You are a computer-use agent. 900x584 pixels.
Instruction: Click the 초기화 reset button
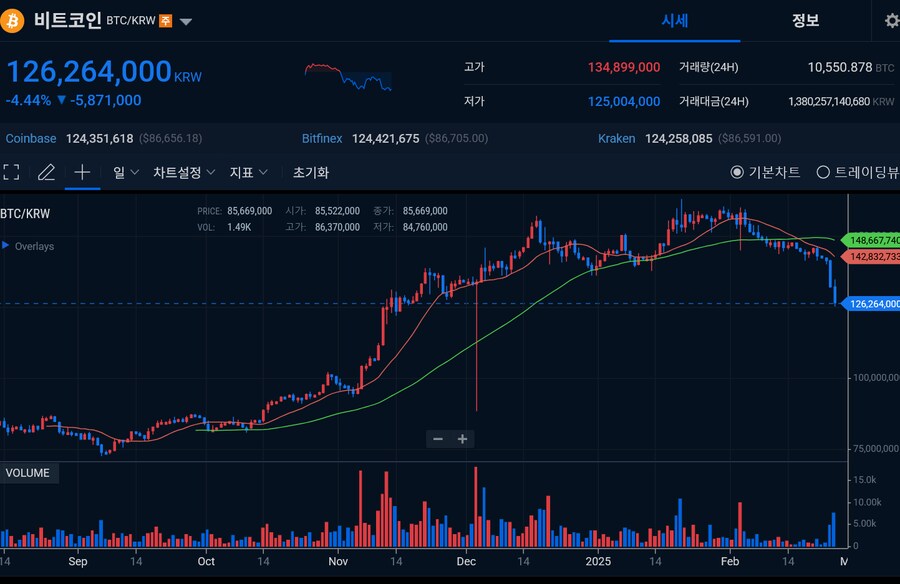tap(311, 172)
